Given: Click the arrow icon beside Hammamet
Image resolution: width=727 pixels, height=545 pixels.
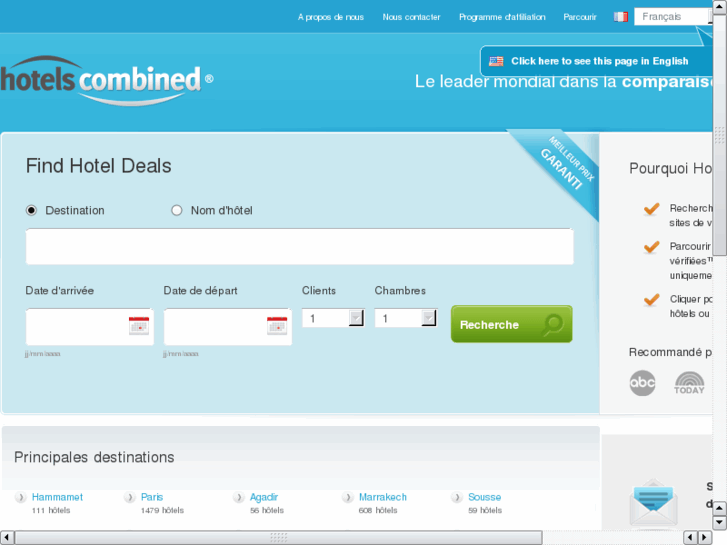Looking at the screenshot, I should click(x=20, y=498).
